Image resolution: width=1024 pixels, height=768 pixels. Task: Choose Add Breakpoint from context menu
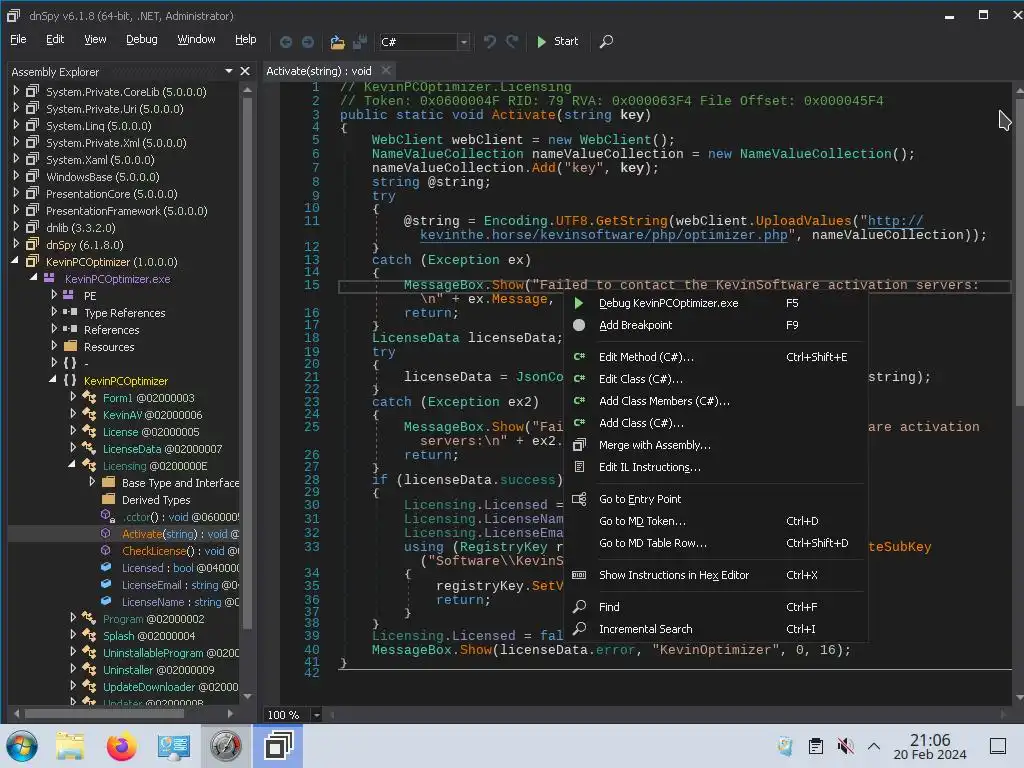716,325
